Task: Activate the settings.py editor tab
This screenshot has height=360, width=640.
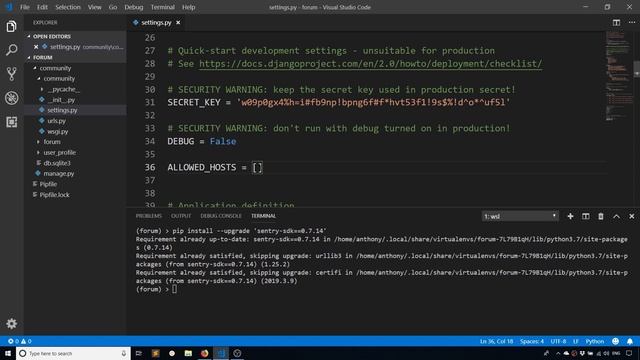Action: pos(156,22)
